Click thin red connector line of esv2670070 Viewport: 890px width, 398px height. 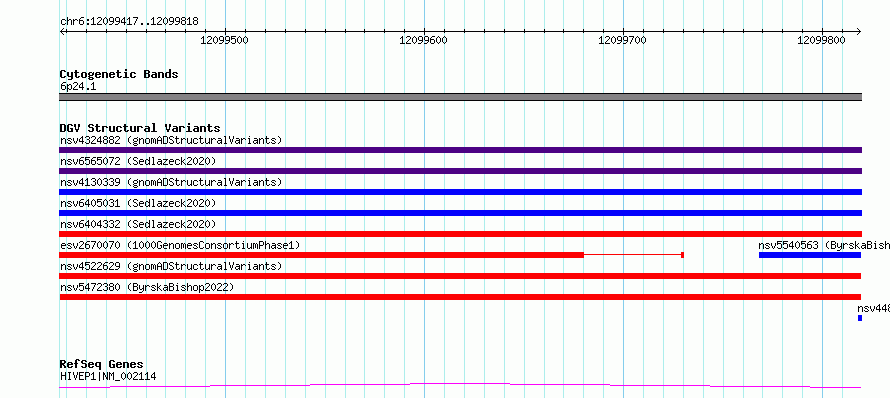click(x=632, y=255)
